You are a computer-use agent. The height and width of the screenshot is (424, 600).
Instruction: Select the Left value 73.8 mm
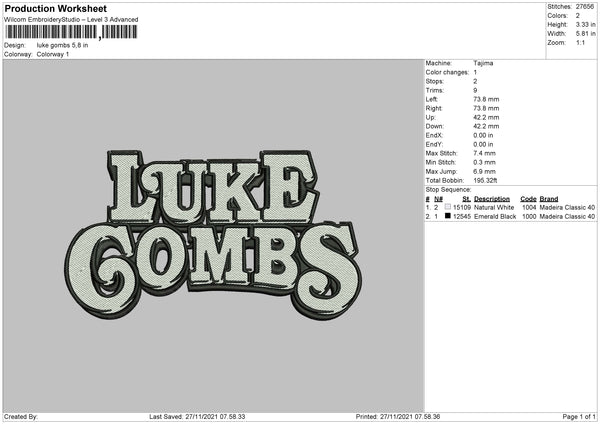click(486, 99)
